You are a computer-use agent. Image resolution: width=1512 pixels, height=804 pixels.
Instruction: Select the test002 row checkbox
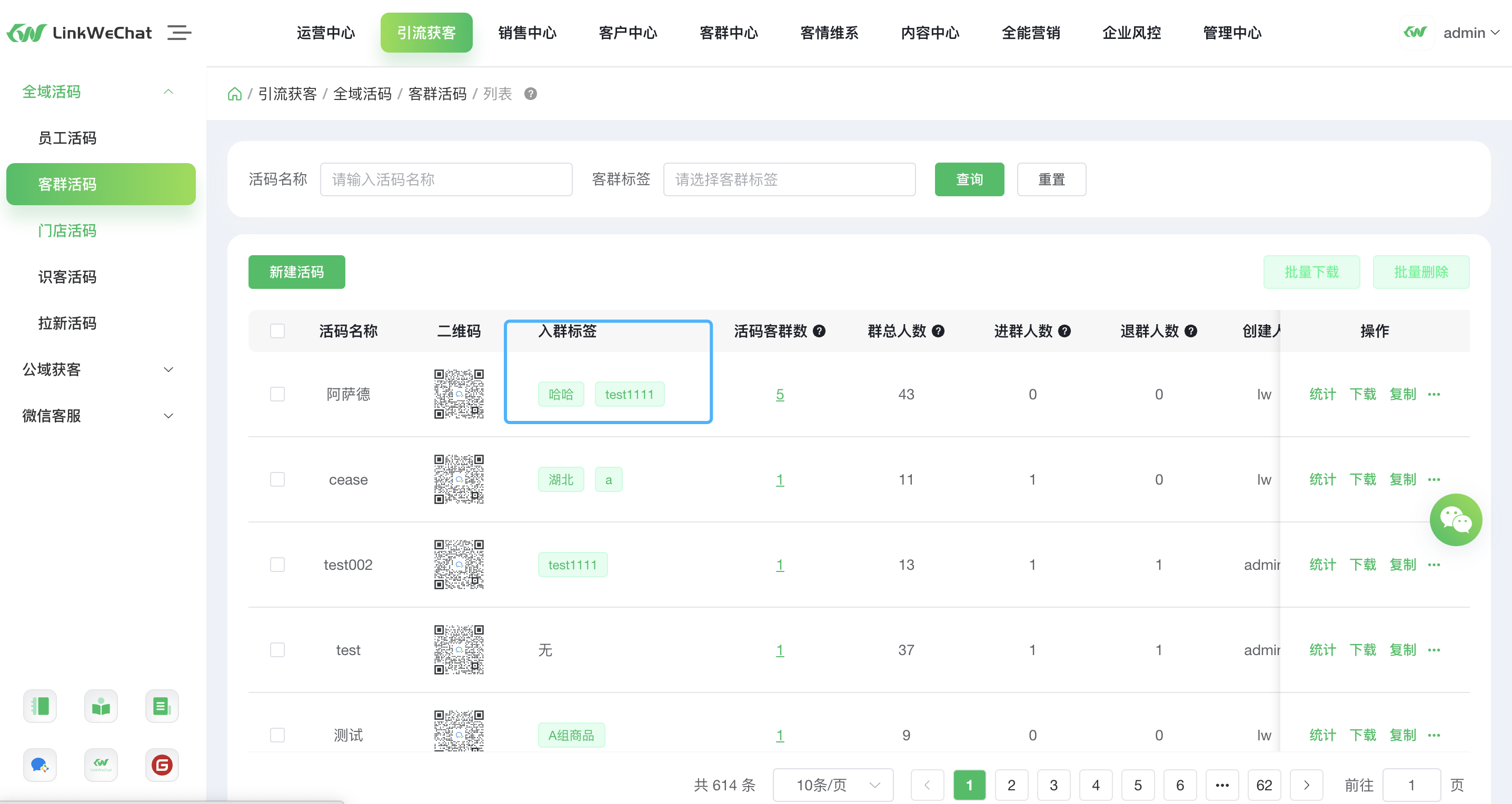point(277,564)
